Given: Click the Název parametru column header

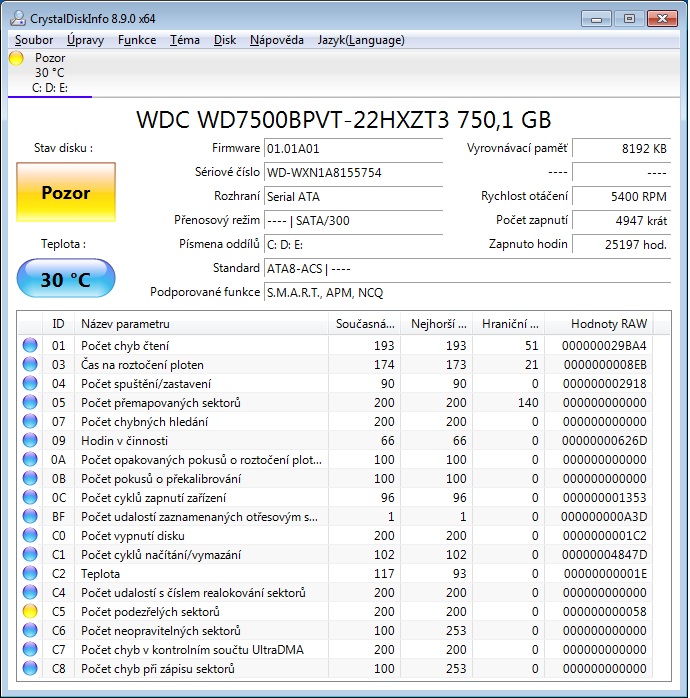Looking at the screenshot, I should click(200, 324).
